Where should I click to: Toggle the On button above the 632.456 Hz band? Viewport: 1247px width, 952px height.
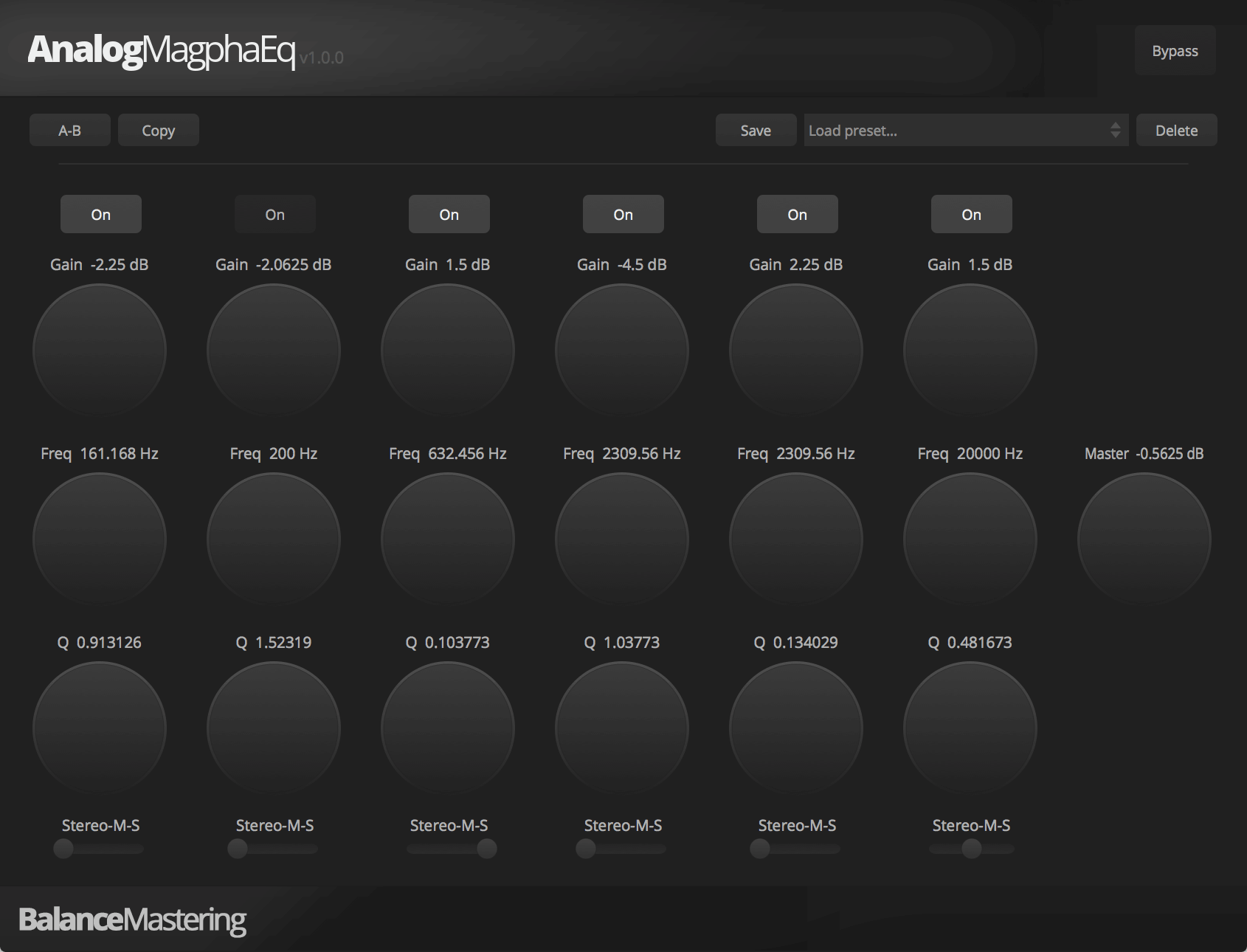point(449,214)
